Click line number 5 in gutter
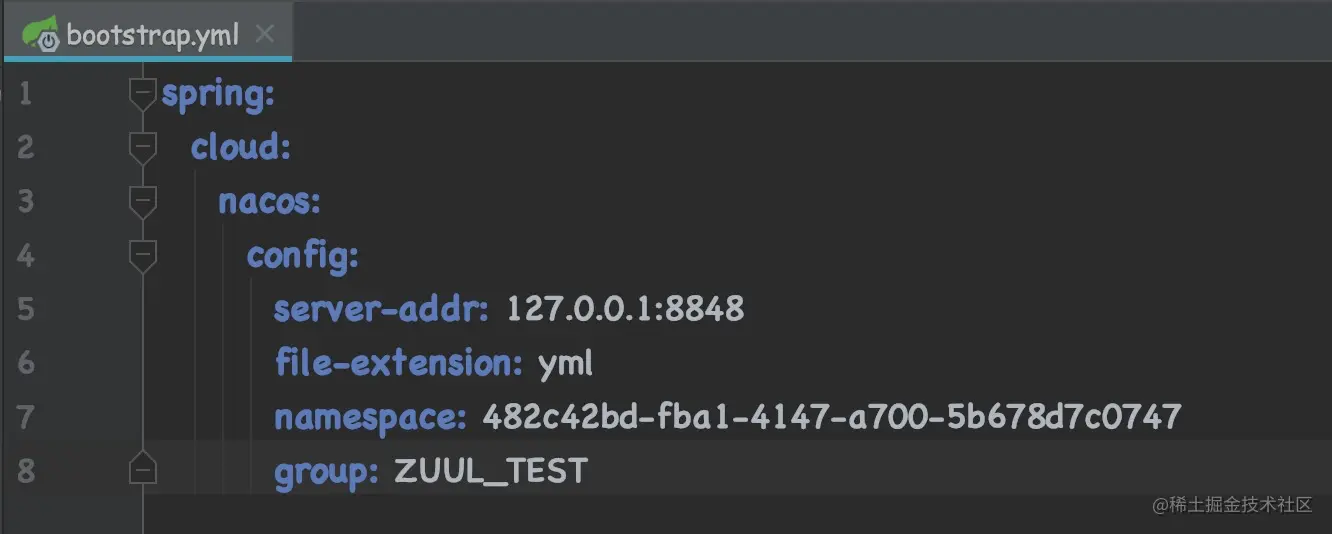This screenshot has height=534, width=1332. coord(25,309)
